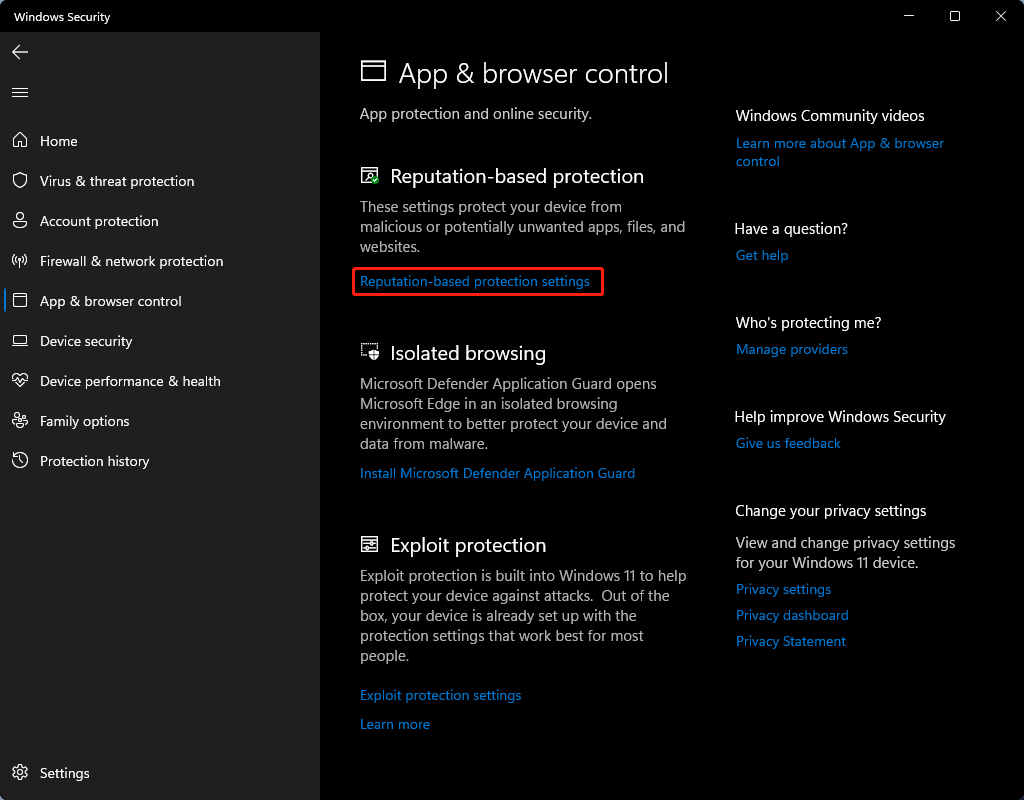Select the Virus & threat protection shield icon
Screen dimensions: 1024x800
[20, 181]
